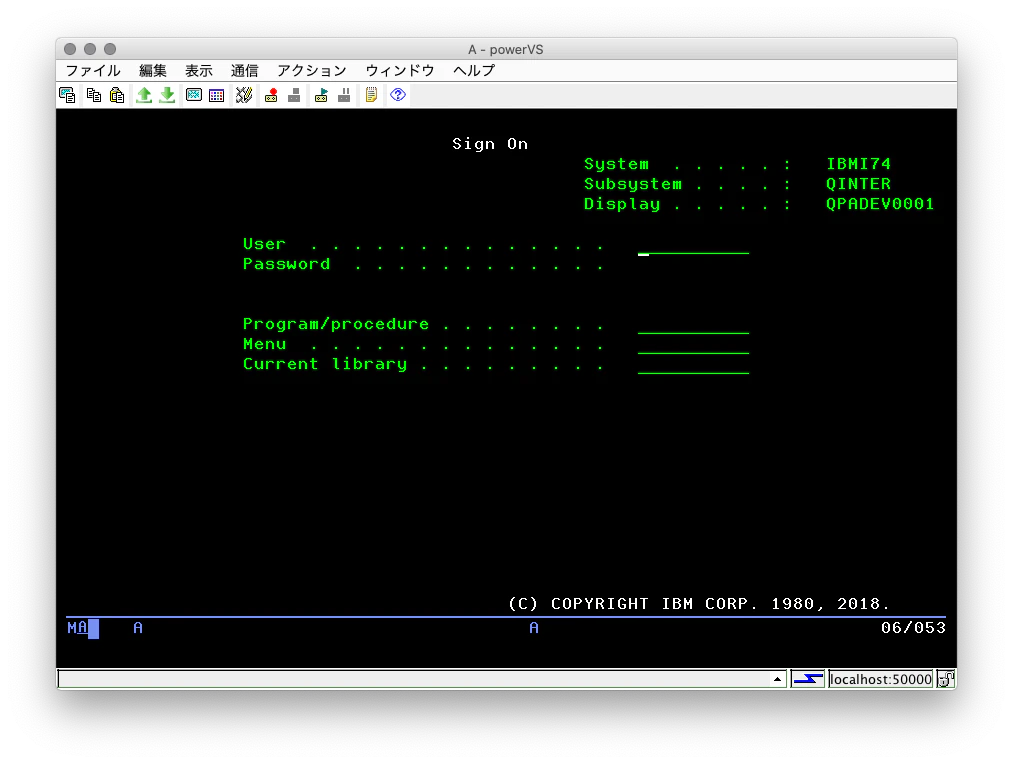
Task: Open the アクション menu
Action: tap(312, 70)
